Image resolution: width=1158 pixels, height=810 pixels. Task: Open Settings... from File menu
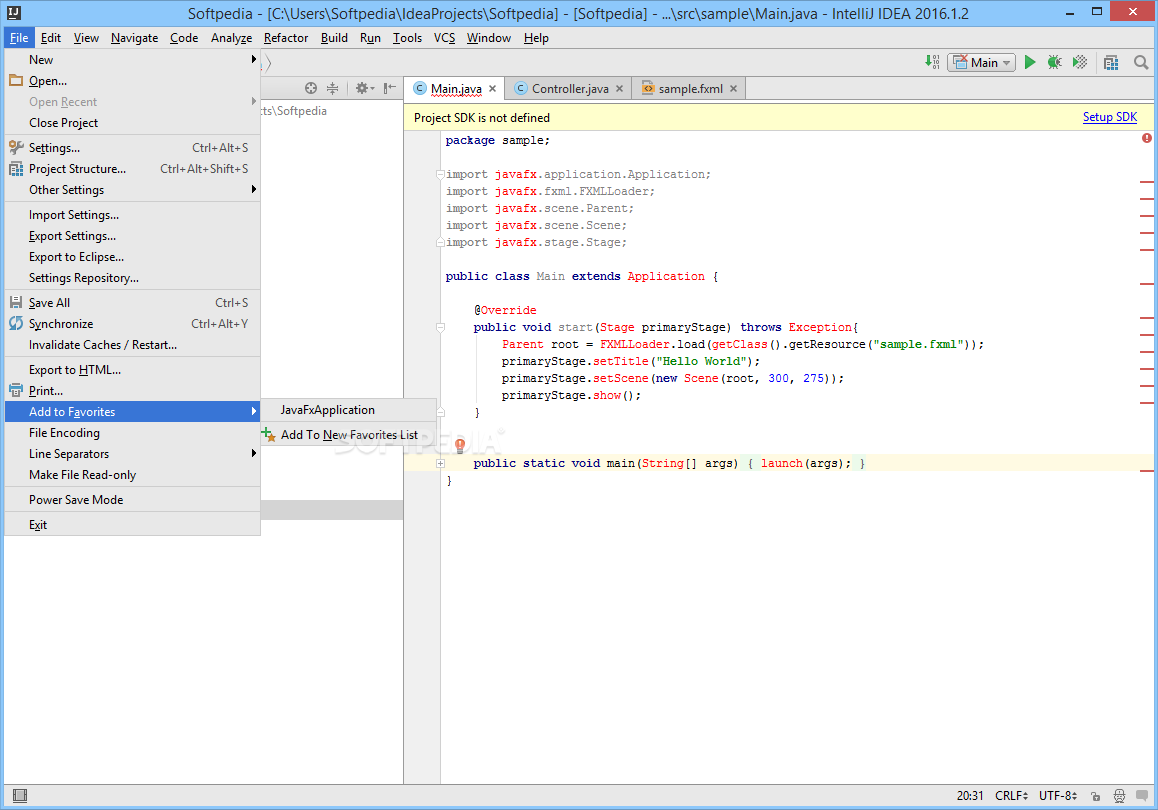(133, 148)
